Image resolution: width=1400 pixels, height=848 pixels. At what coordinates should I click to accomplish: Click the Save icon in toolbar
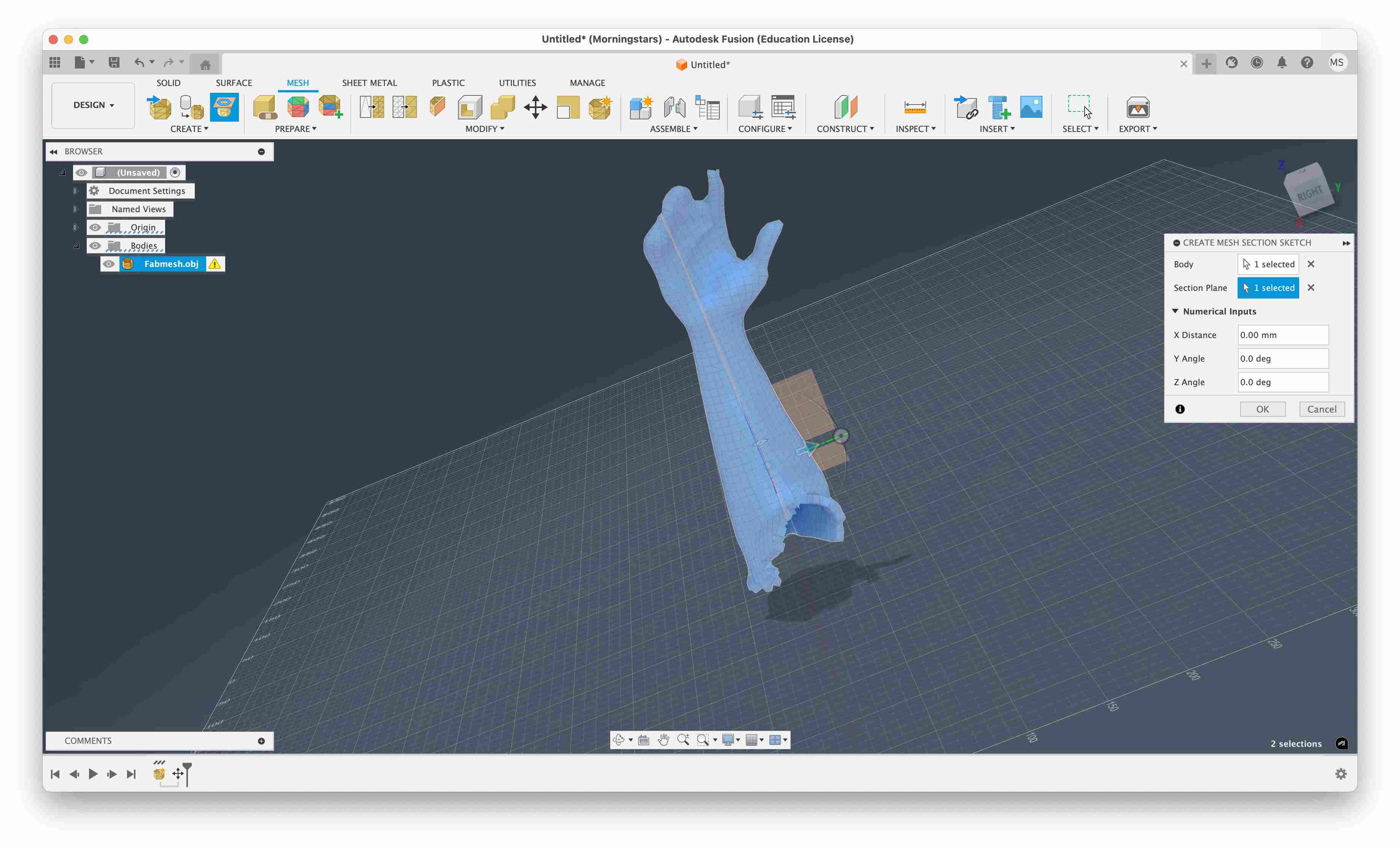tap(114, 62)
